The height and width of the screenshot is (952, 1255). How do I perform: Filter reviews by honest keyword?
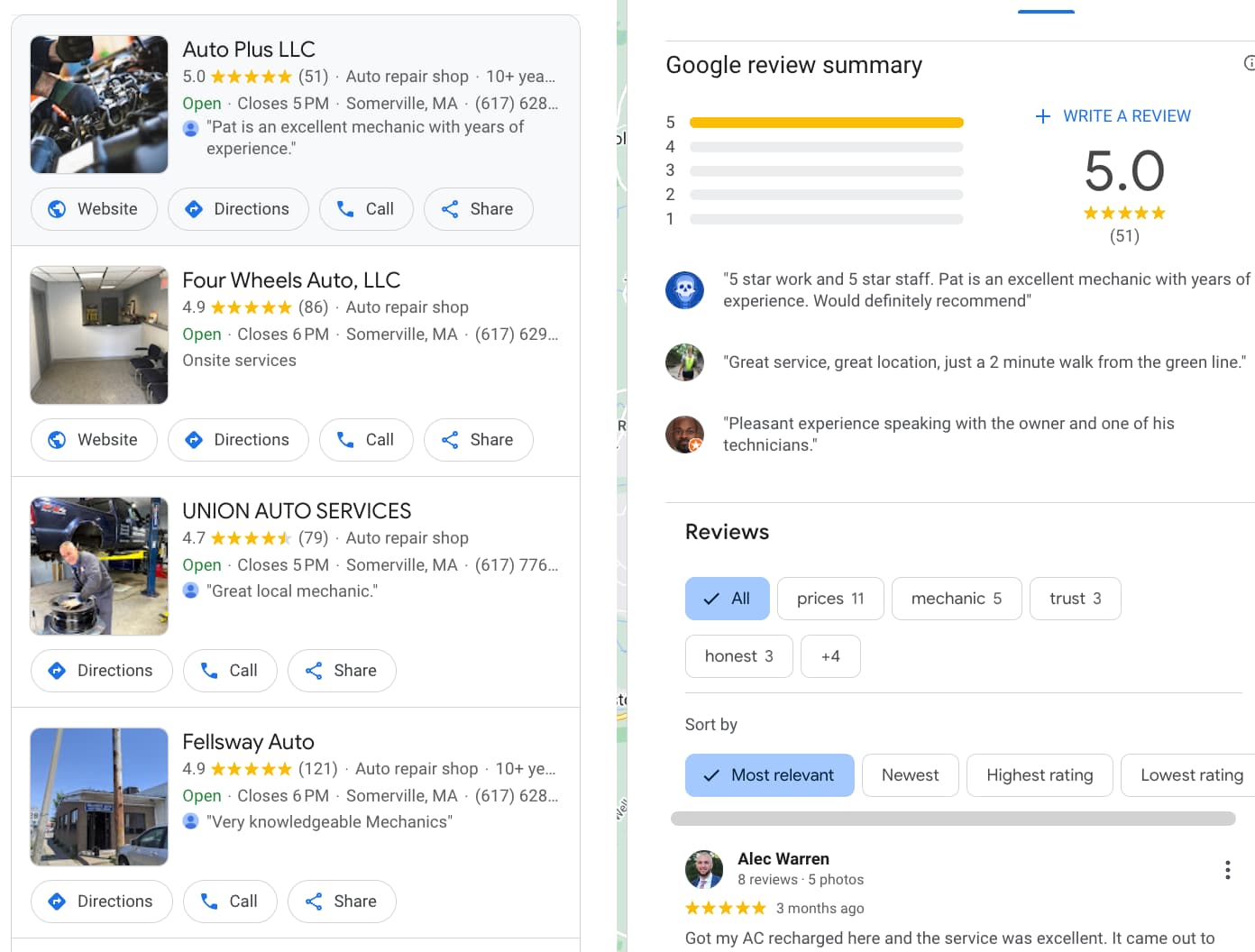tap(739, 656)
